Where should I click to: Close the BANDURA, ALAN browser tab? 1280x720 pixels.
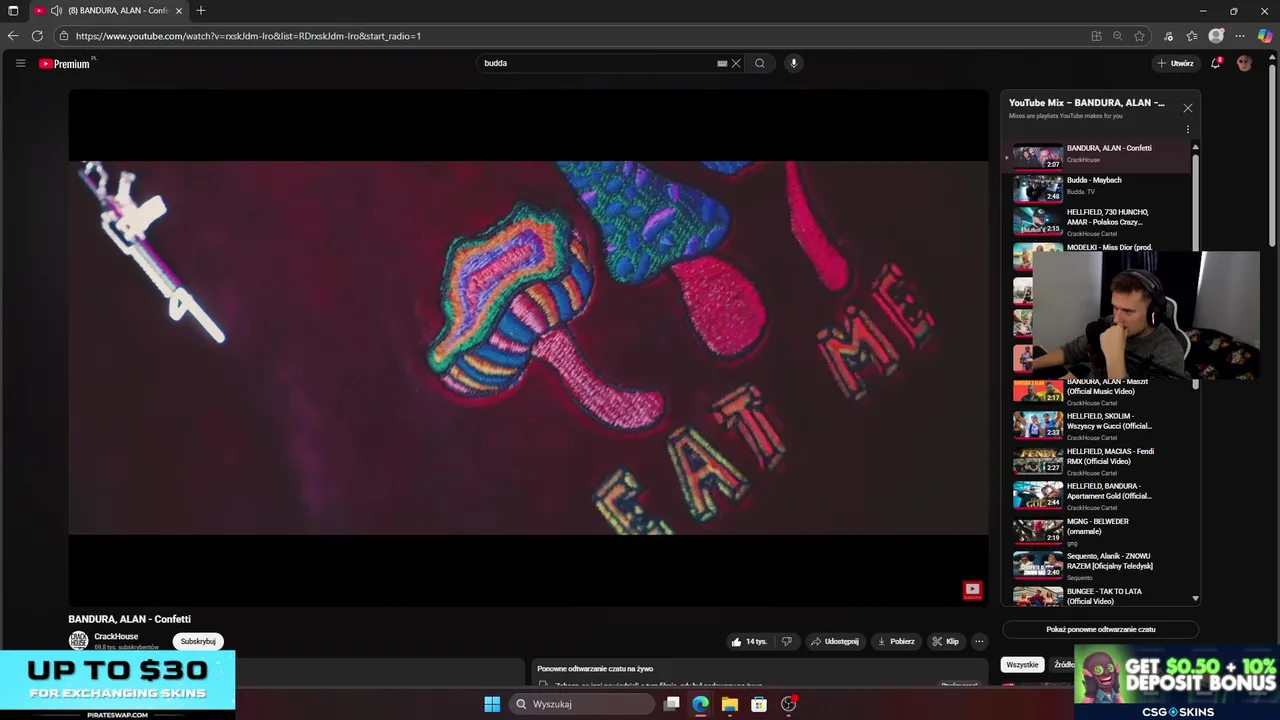[179, 10]
